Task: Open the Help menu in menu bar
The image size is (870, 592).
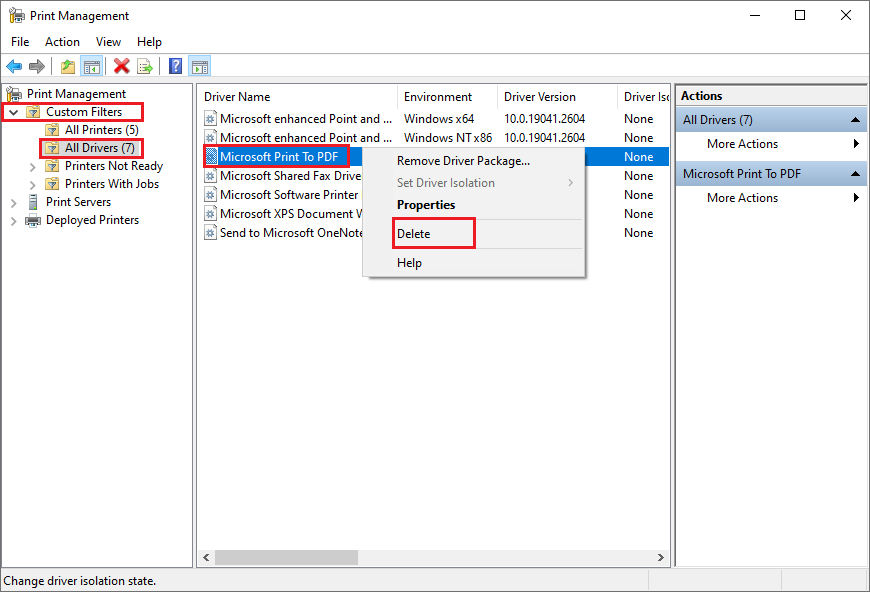Action: (149, 42)
